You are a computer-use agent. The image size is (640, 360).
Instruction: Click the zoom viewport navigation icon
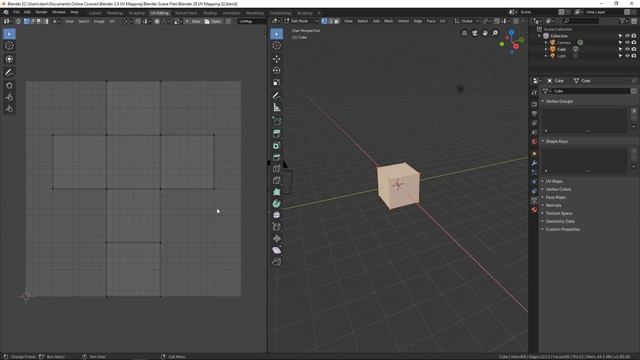point(495,33)
